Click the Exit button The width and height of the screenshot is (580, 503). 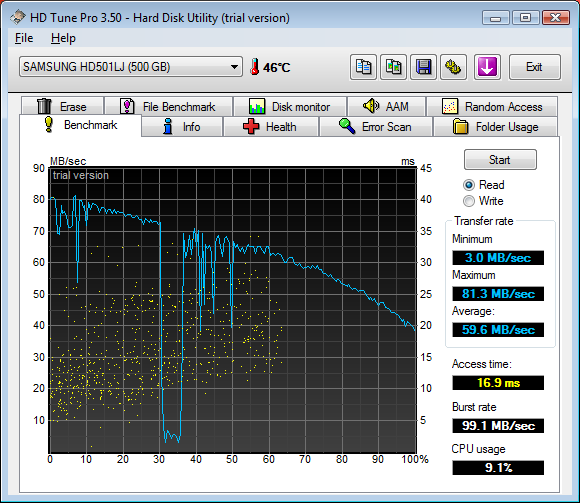coord(535,67)
